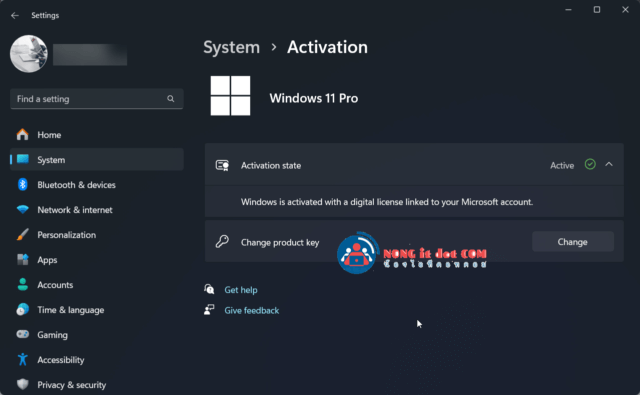Click the System monitor icon
This screenshot has height=395, width=640.
coord(23,159)
